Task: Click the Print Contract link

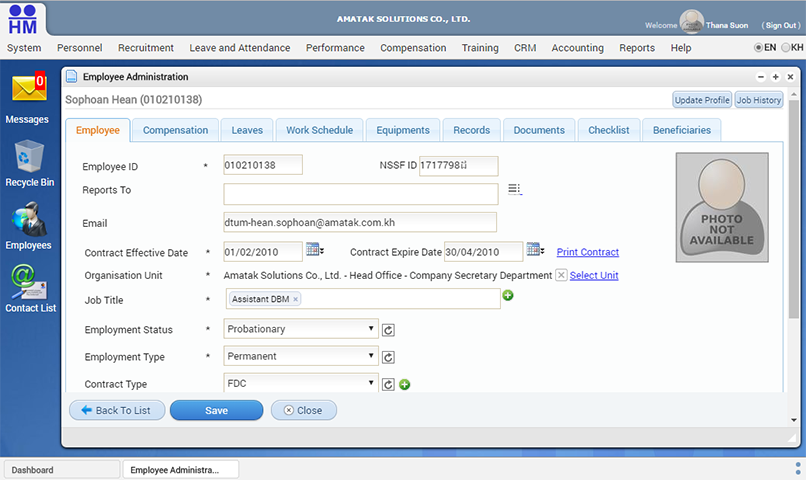Action: click(x=588, y=252)
